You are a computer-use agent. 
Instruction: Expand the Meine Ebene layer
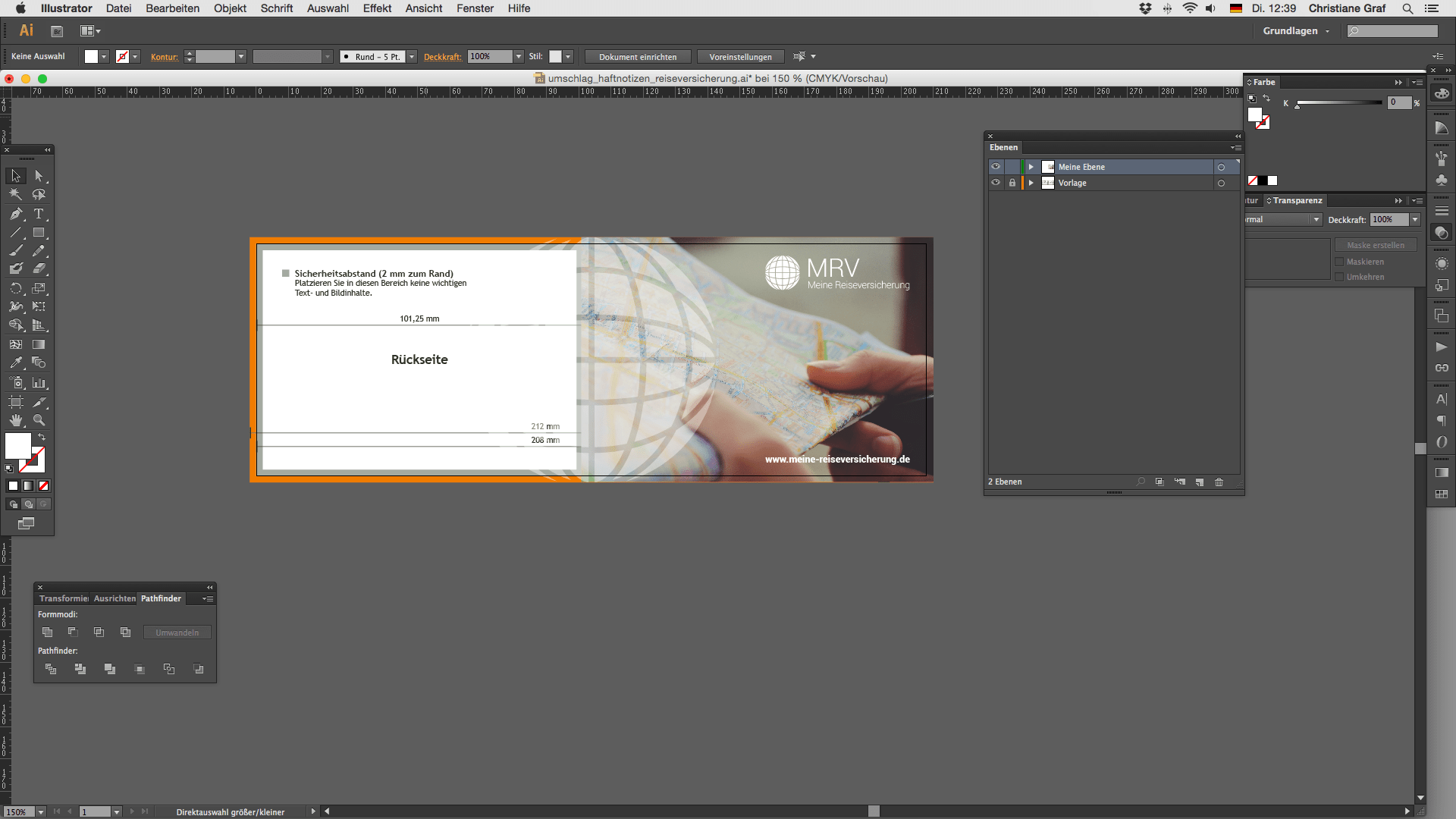[x=1031, y=167]
